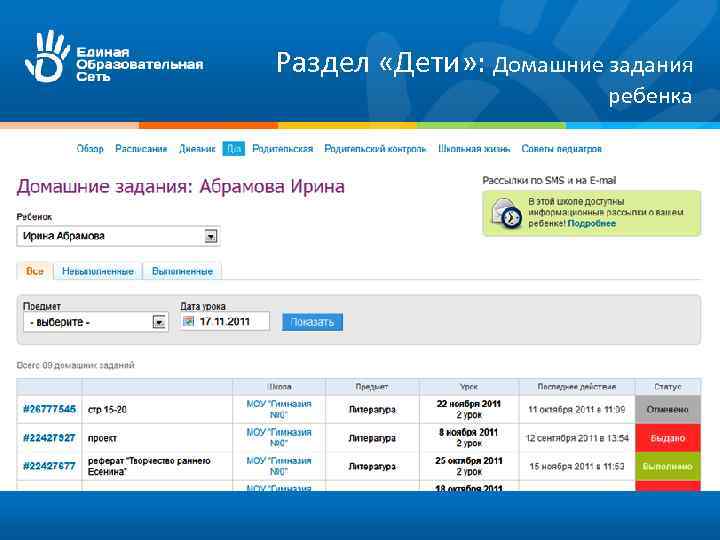Click the реферат 'Творчество раннего Есенина' description
The width and height of the screenshot is (720, 540).
[x=149, y=466]
